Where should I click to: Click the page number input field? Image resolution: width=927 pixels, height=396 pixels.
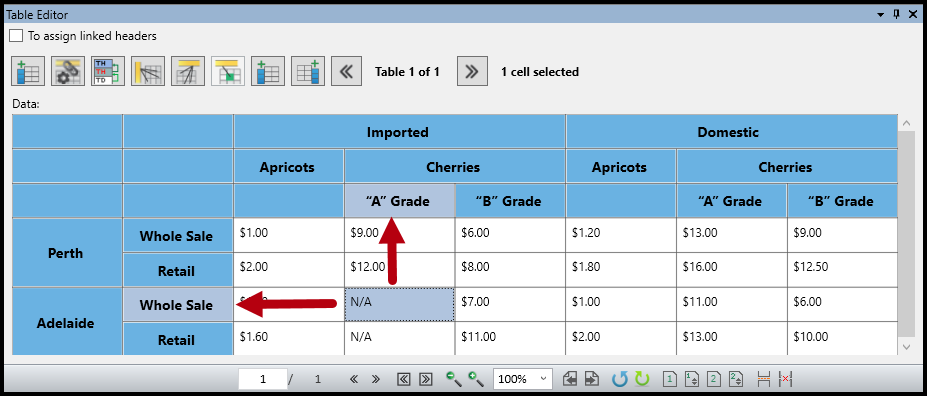pos(262,379)
